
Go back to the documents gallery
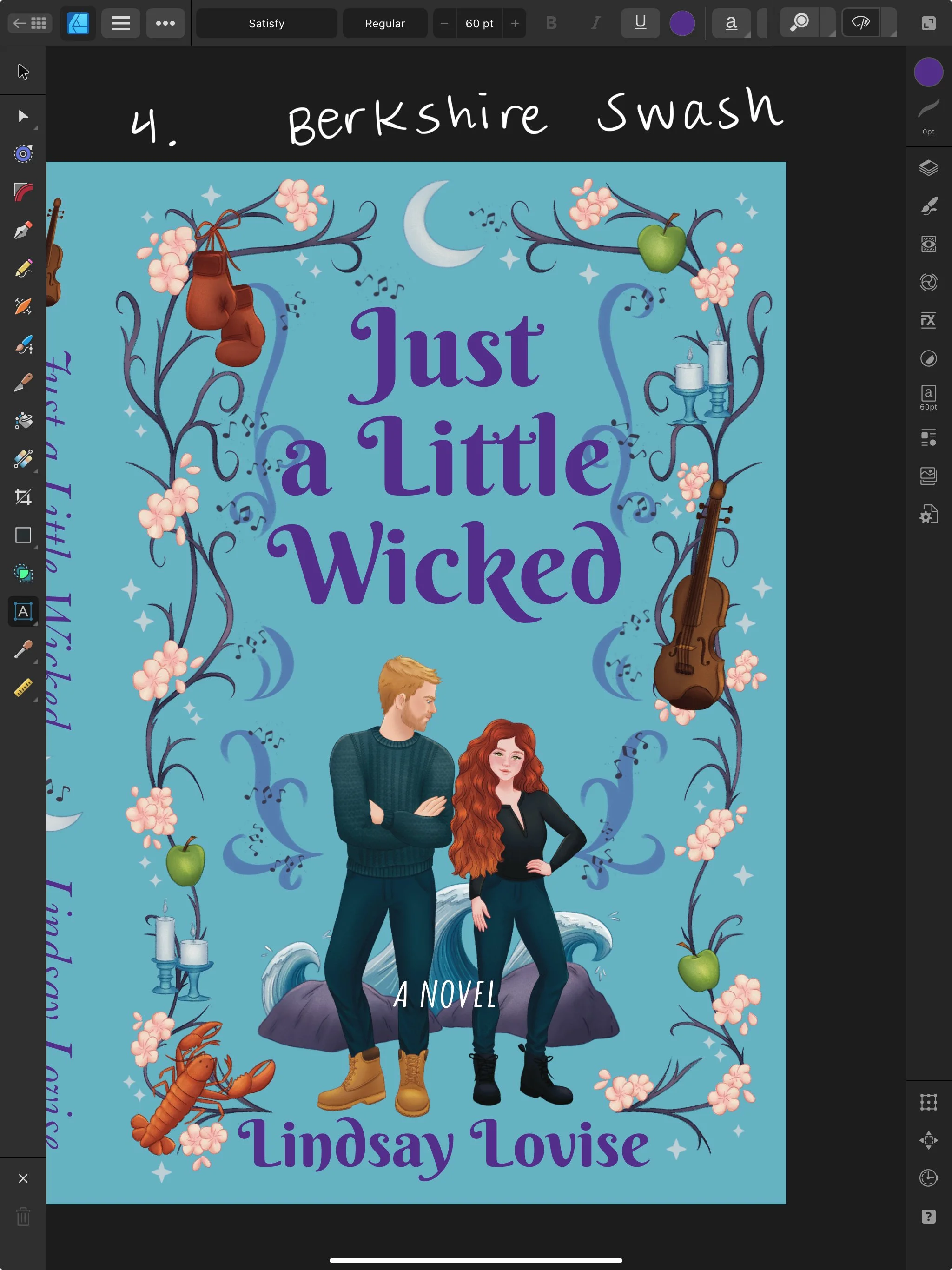tap(30, 24)
